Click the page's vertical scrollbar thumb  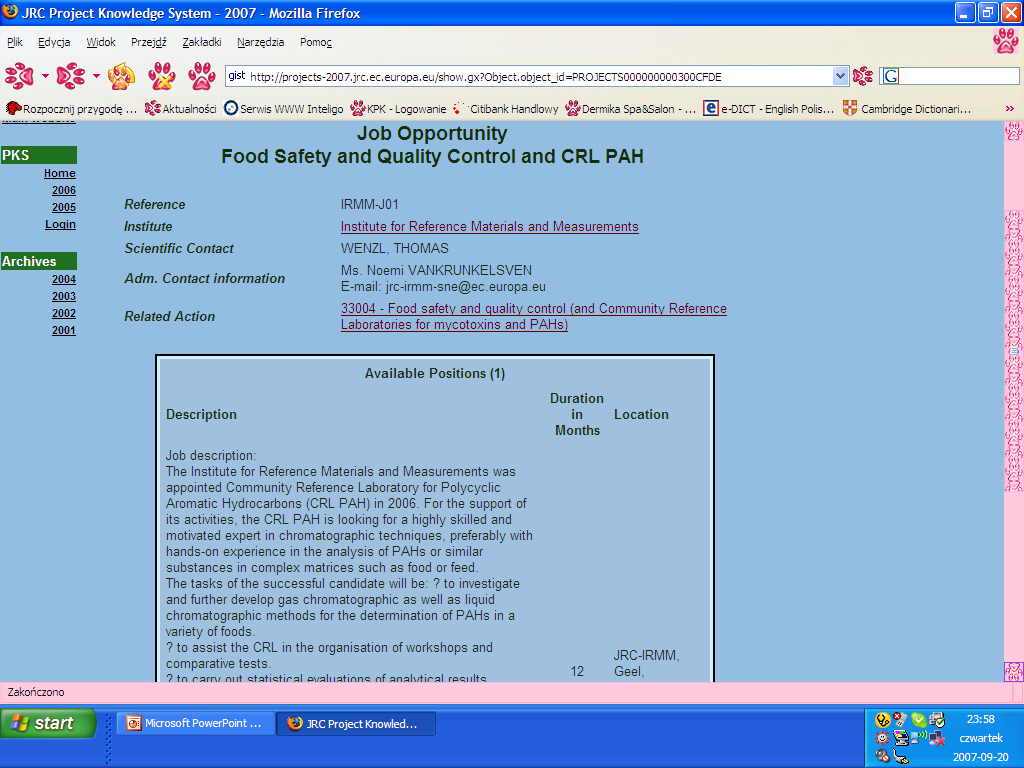coord(1014,351)
